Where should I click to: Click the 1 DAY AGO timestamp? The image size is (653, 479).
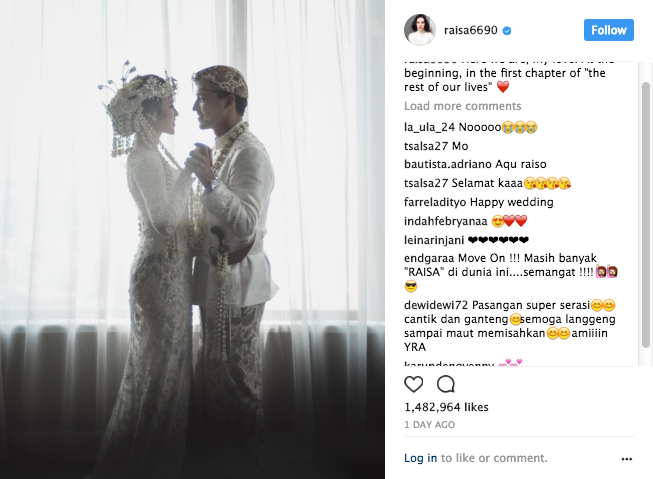coord(429,424)
